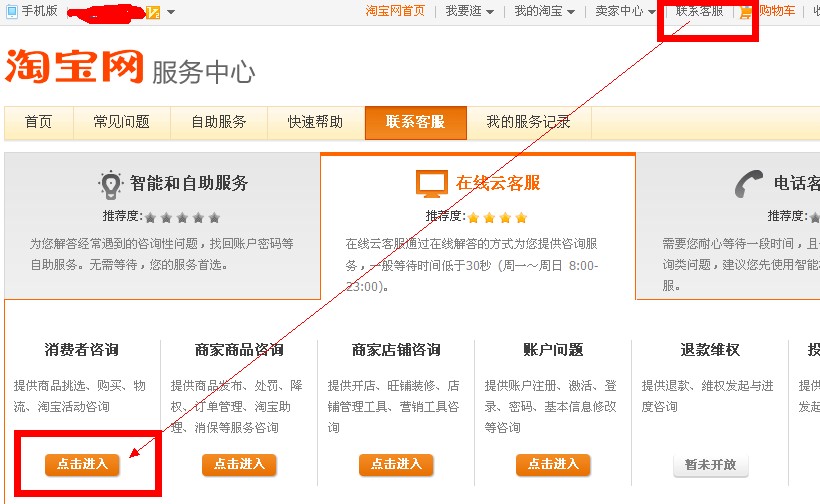Go to 淘宝网首页
Image resolution: width=820 pixels, height=504 pixels.
[395, 11]
